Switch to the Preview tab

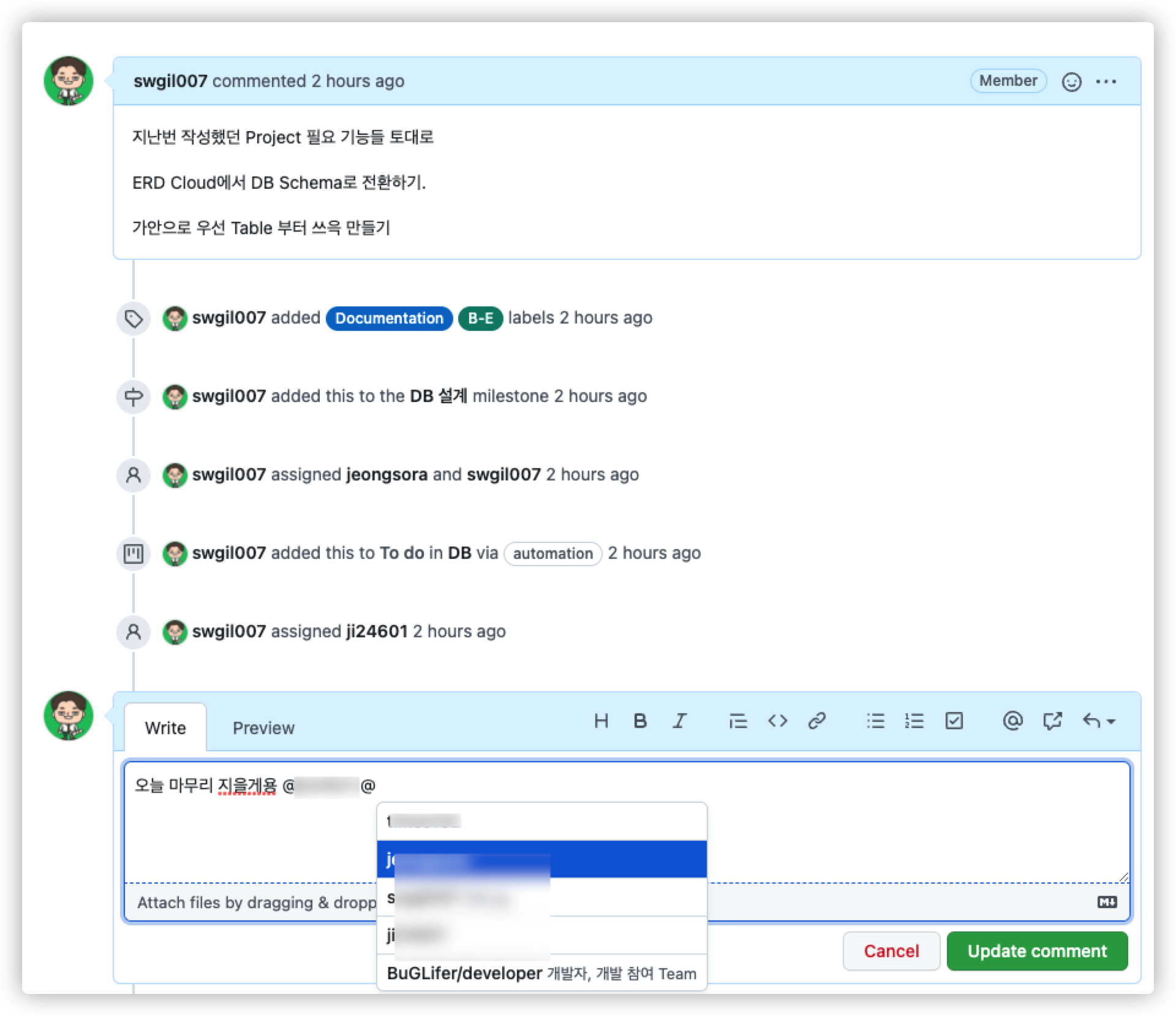point(263,728)
